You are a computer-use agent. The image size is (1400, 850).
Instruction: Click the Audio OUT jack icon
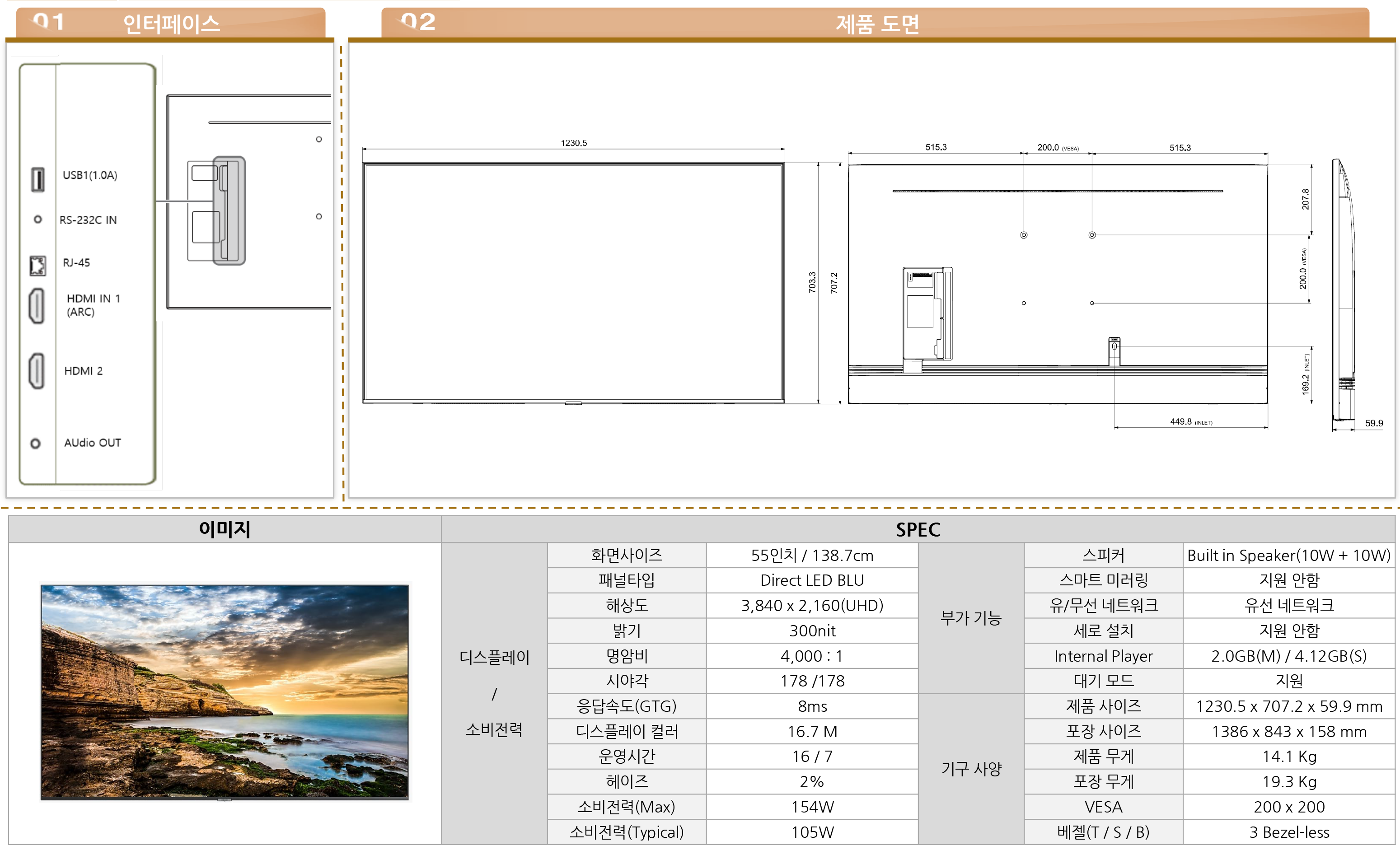coord(35,443)
